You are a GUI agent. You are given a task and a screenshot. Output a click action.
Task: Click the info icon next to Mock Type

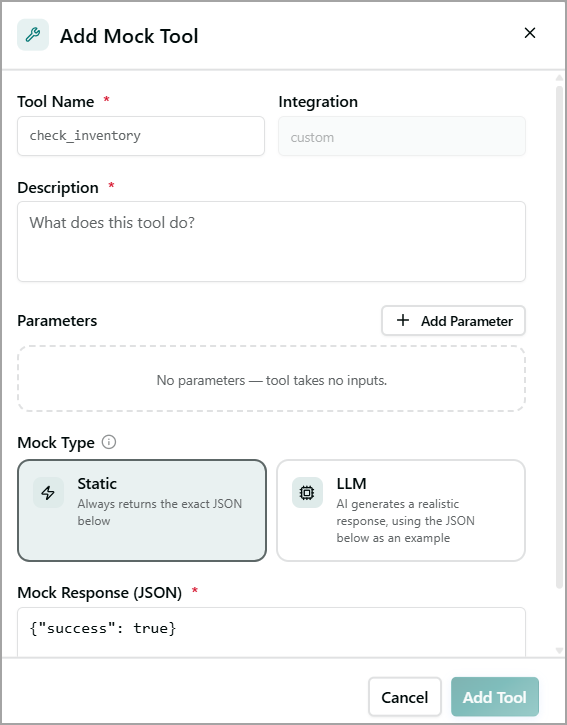[x=109, y=442]
